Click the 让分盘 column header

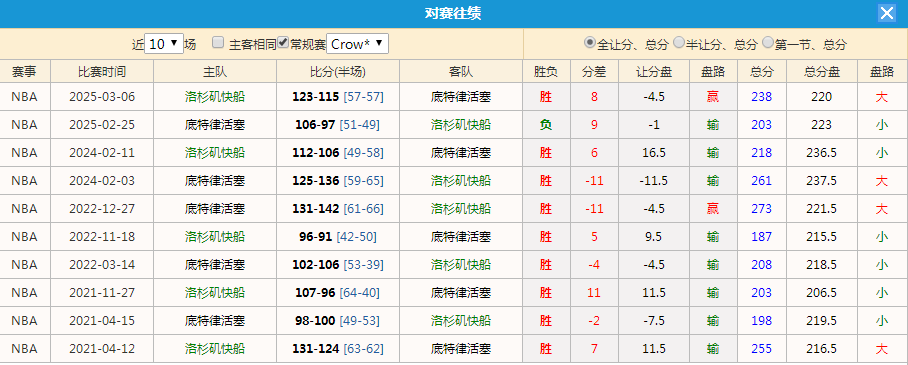654,72
